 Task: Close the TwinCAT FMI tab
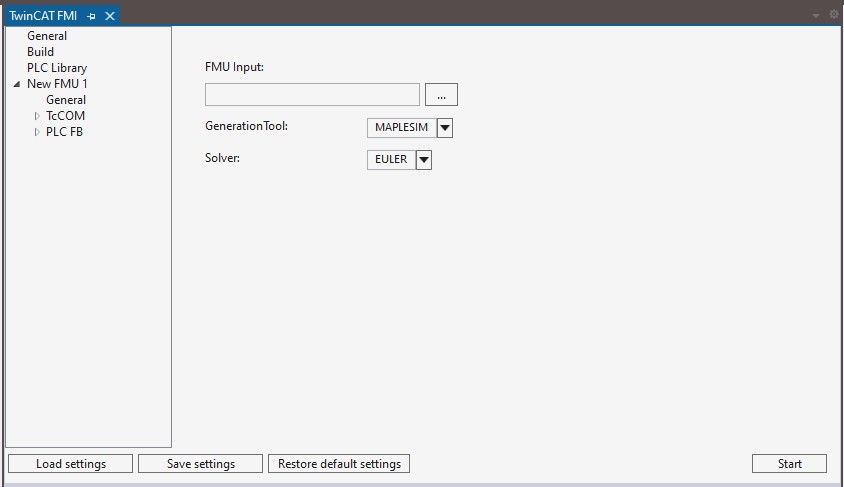(110, 16)
